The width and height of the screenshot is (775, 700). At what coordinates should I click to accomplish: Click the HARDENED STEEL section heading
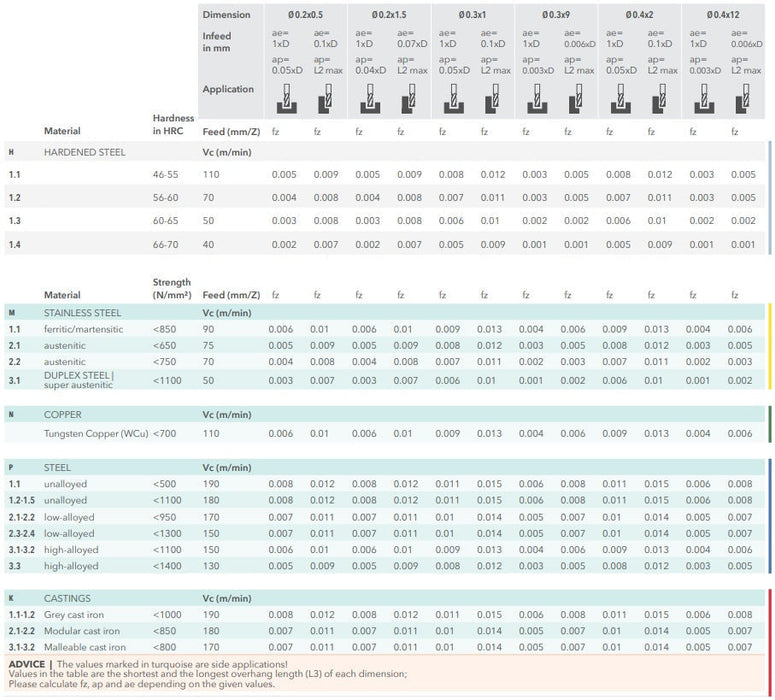click(86, 152)
